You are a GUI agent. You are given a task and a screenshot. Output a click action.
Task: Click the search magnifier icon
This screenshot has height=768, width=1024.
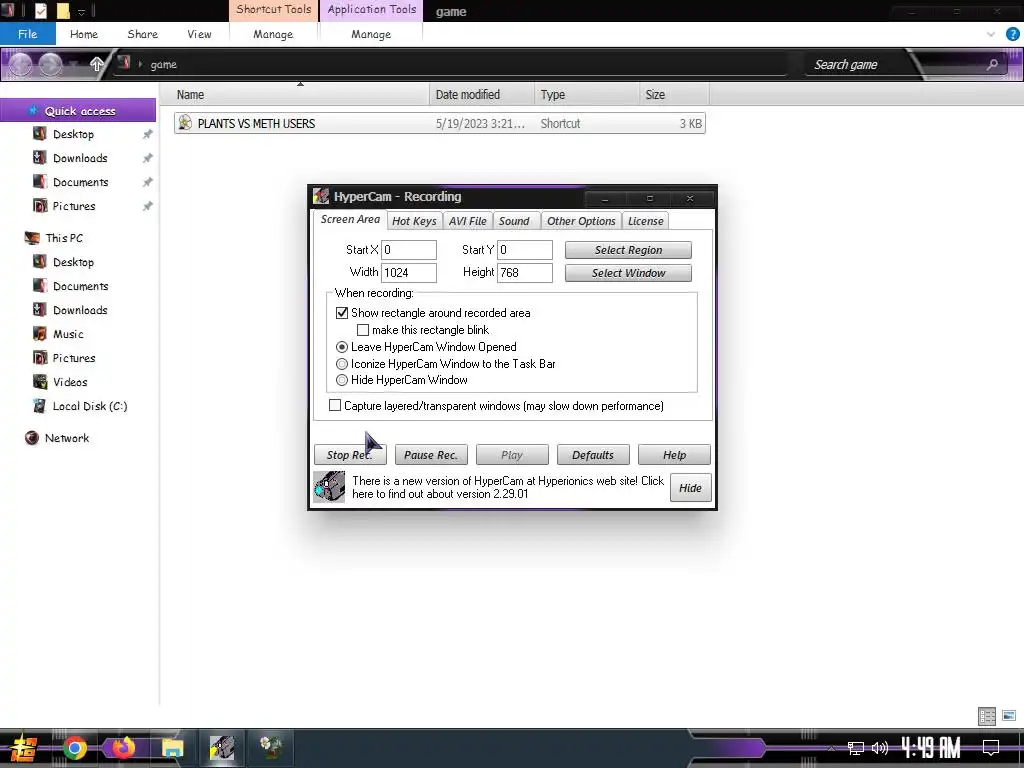pyautogui.click(x=992, y=64)
